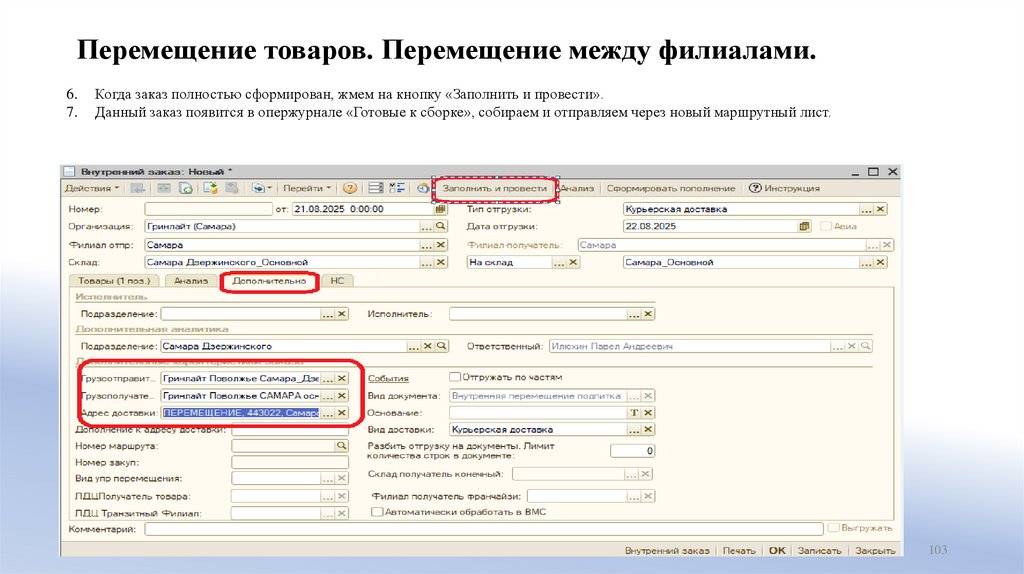
Task: Click the Записать button
Action: click(819, 550)
